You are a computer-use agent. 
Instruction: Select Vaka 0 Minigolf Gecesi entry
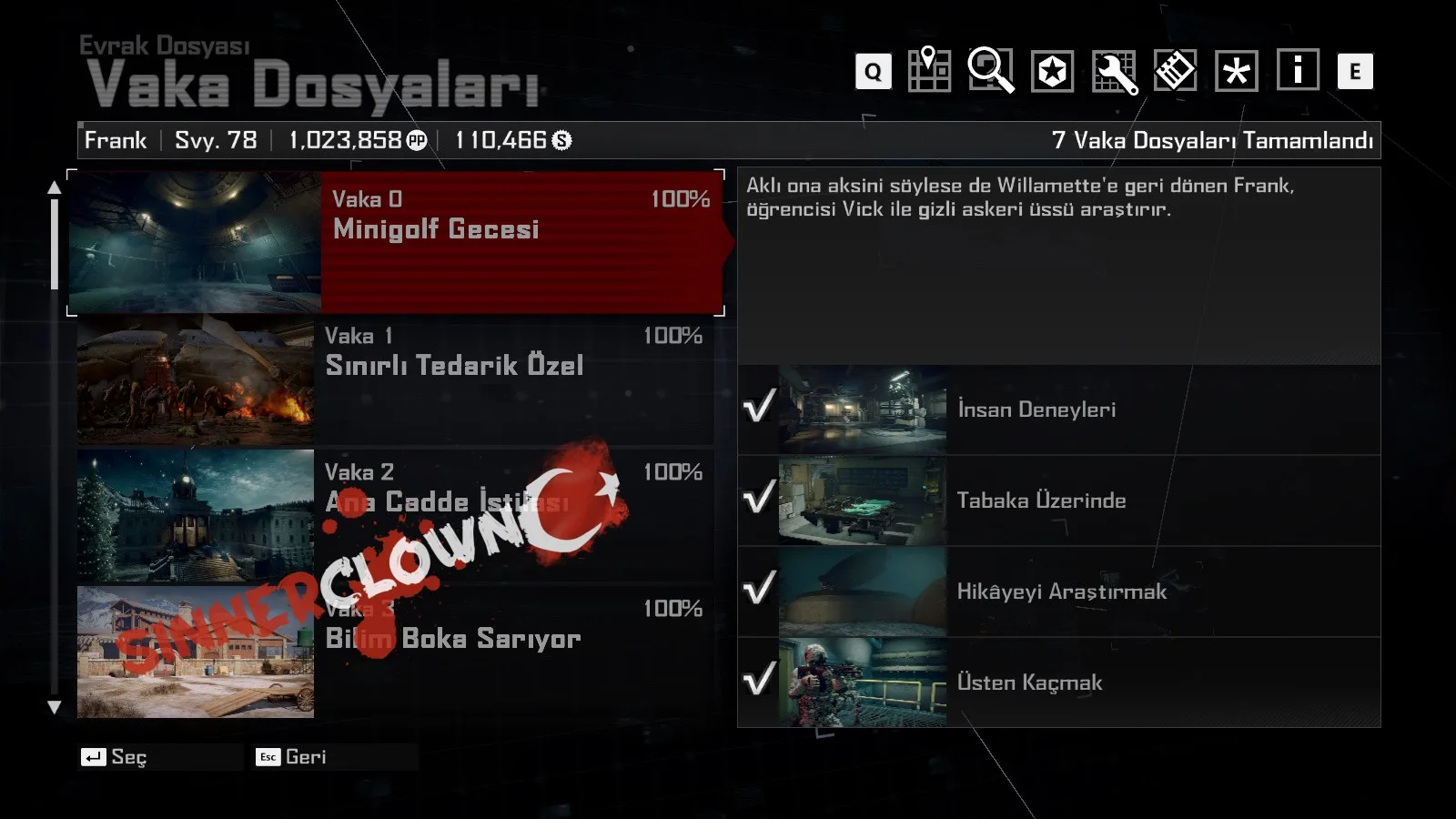tap(396, 242)
